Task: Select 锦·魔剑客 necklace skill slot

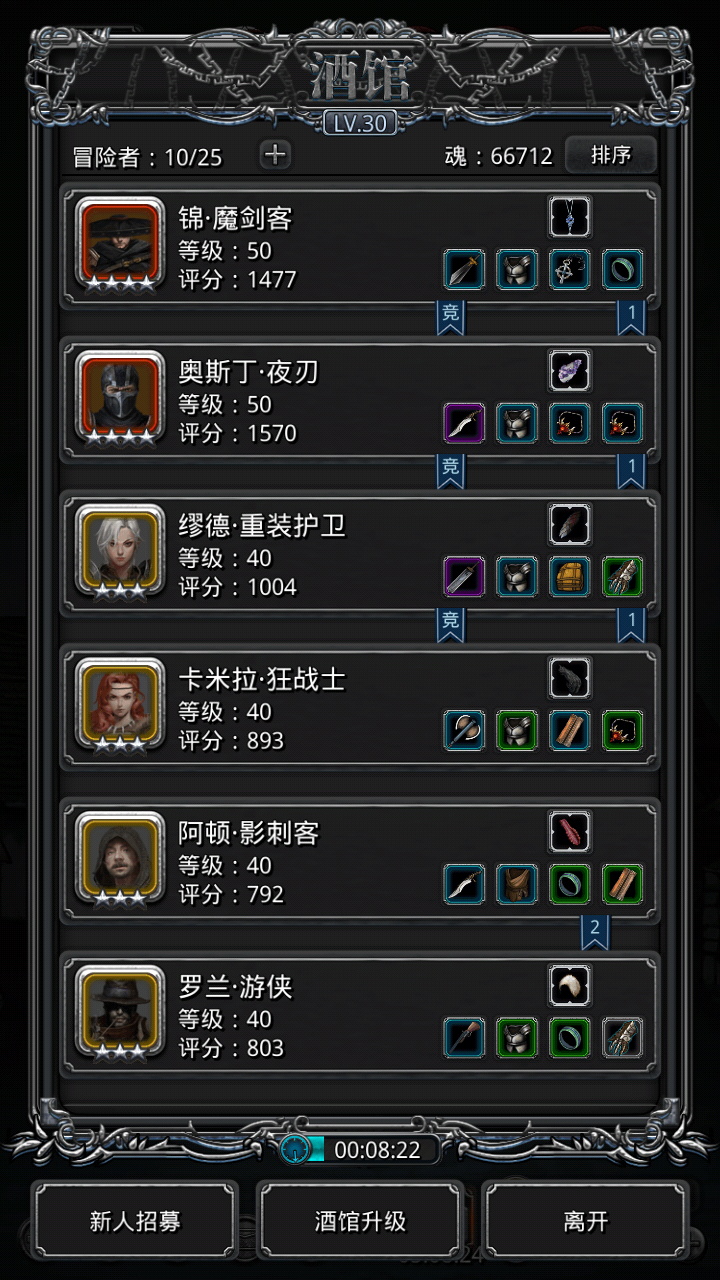Action: 570,217
